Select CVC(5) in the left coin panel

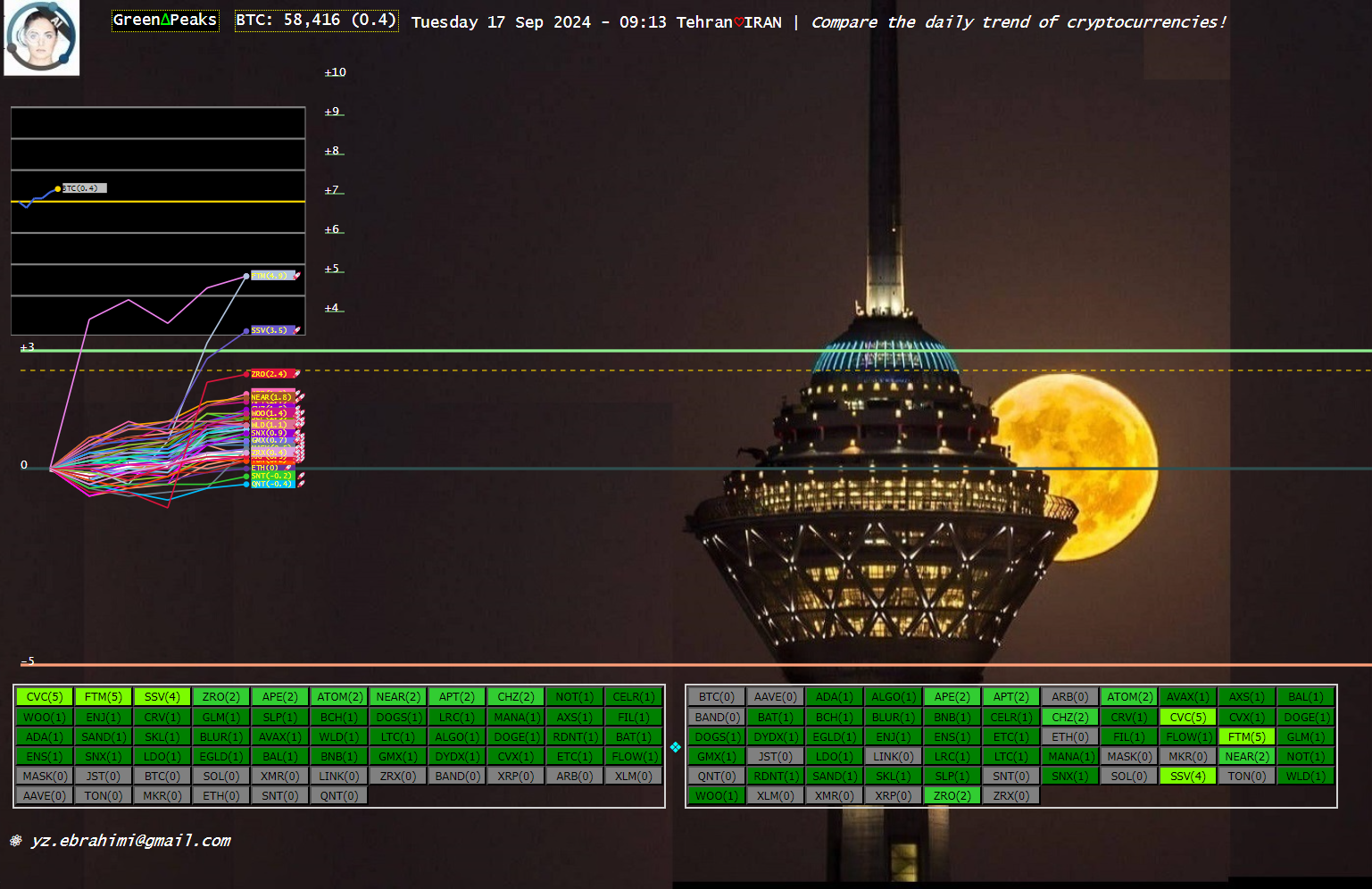pyautogui.click(x=45, y=697)
